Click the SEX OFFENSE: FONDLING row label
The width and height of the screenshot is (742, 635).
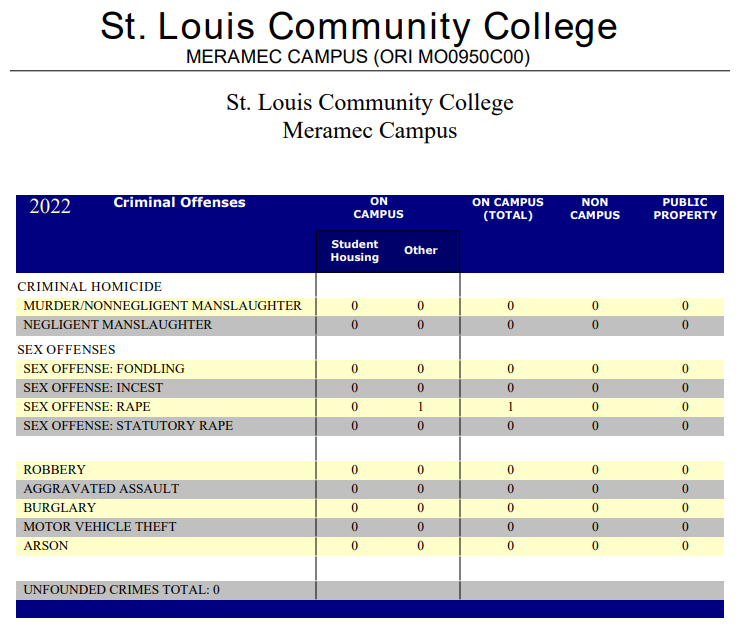[104, 369]
